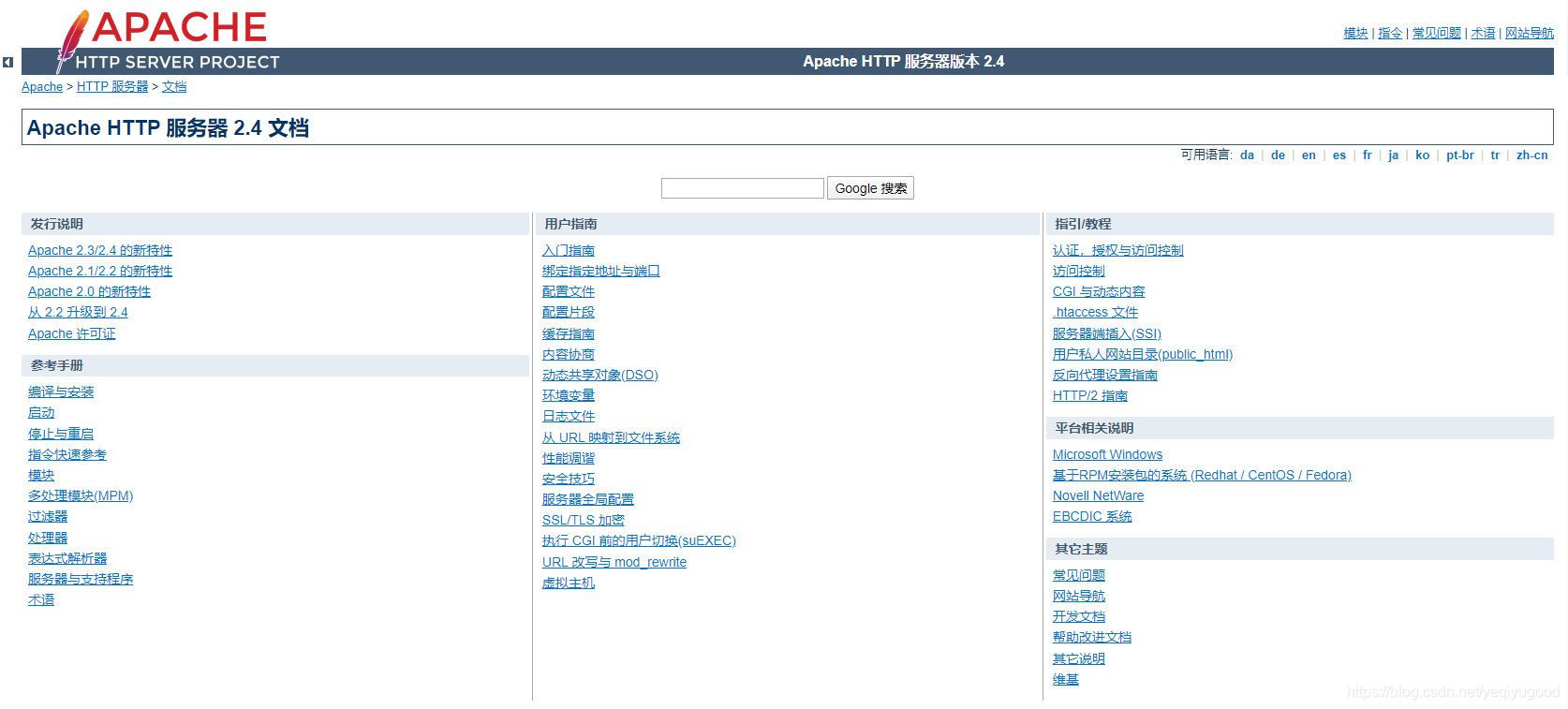Open 绑定指定地址与端口 link

[601, 271]
